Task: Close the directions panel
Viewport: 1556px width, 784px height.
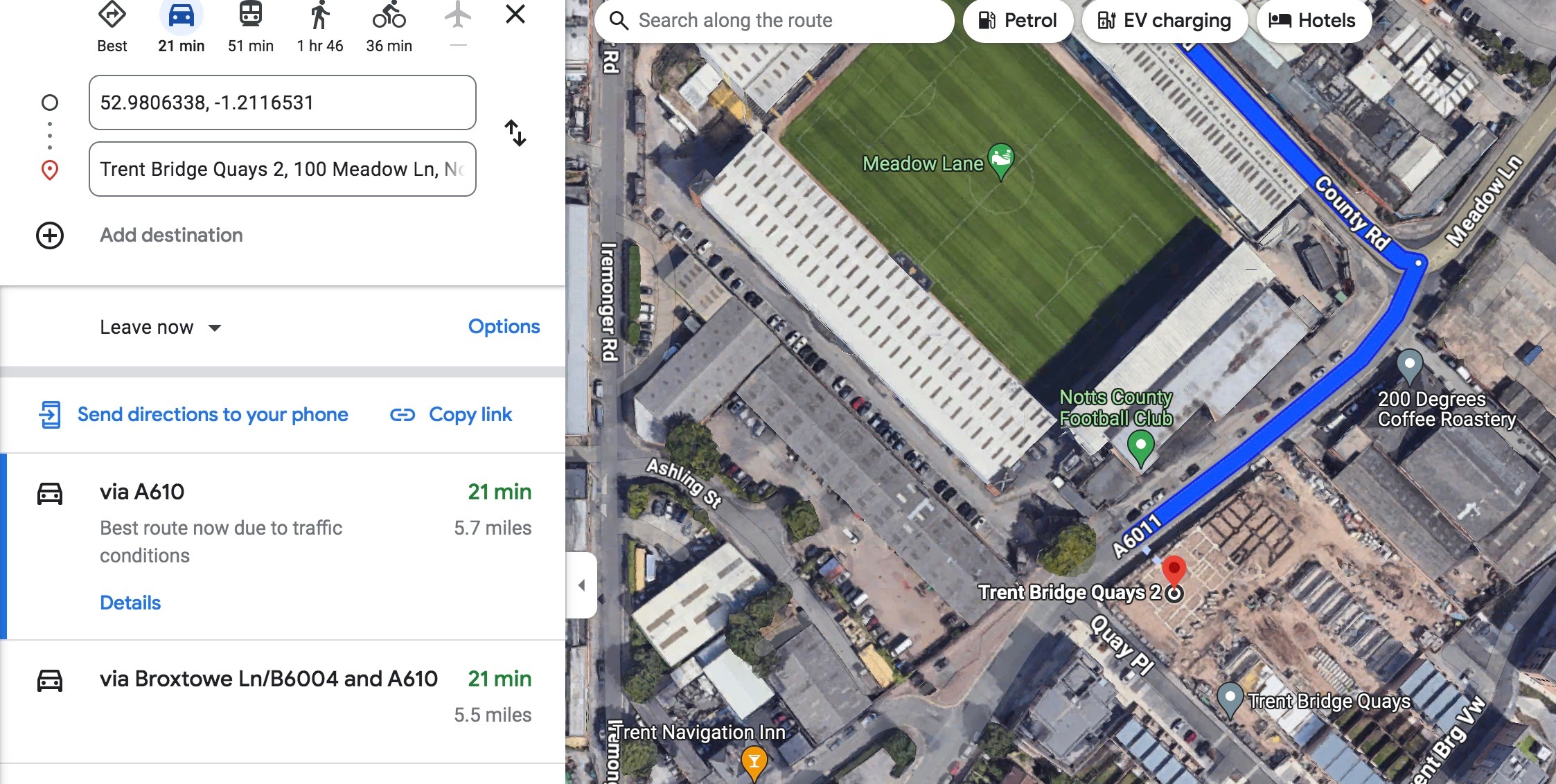Action: point(515,14)
